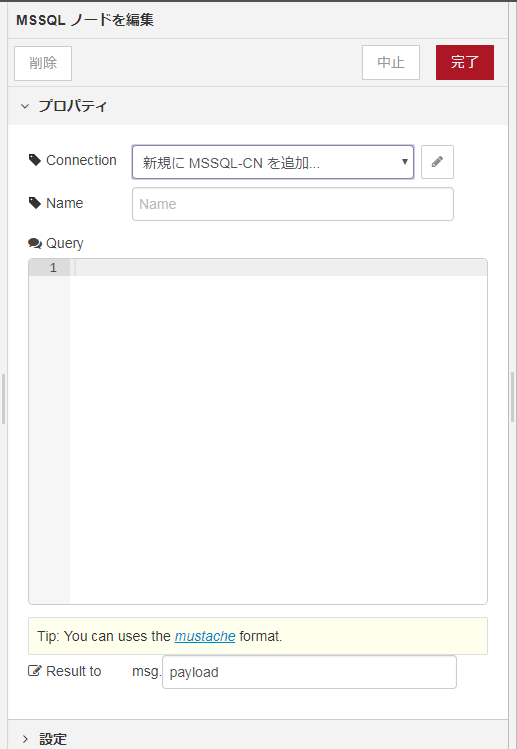Click the pencil edit connection icon
The width and height of the screenshot is (517, 749).
coord(437,162)
